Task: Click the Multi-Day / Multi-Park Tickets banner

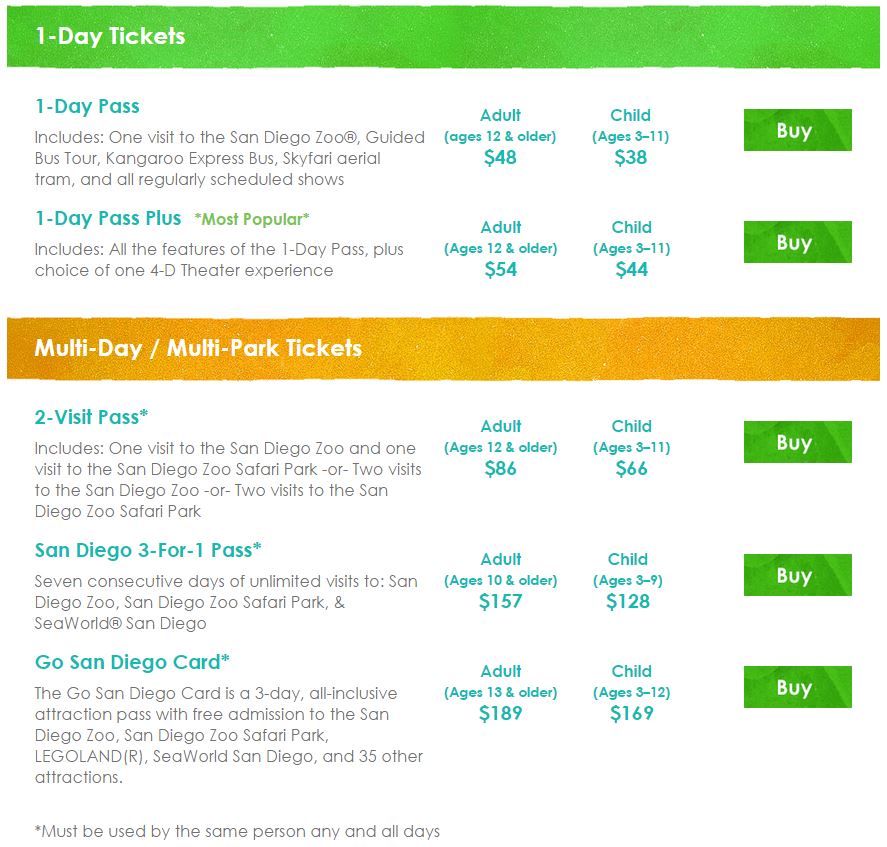Action: click(x=443, y=349)
